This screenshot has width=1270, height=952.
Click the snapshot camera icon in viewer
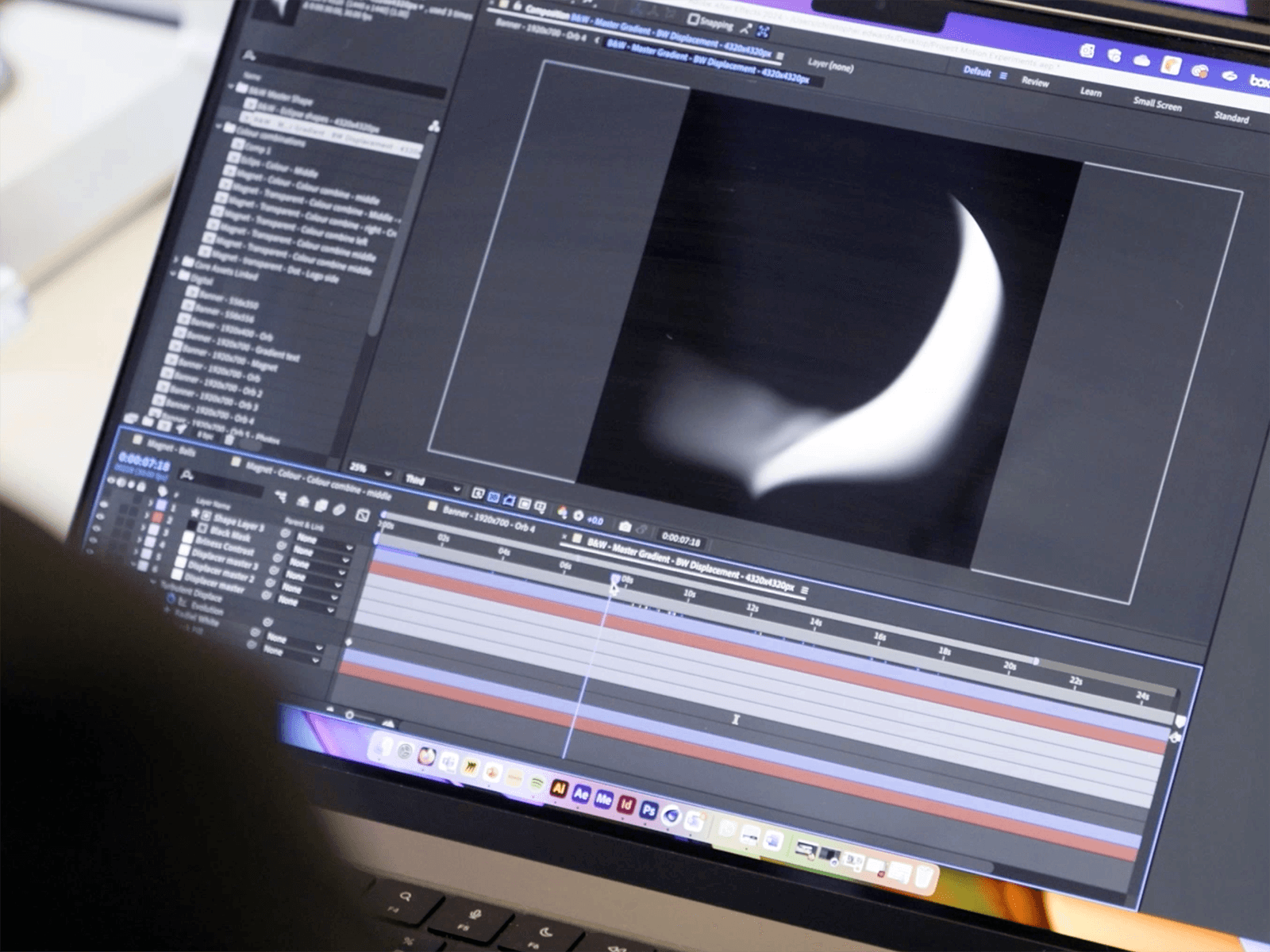625,527
